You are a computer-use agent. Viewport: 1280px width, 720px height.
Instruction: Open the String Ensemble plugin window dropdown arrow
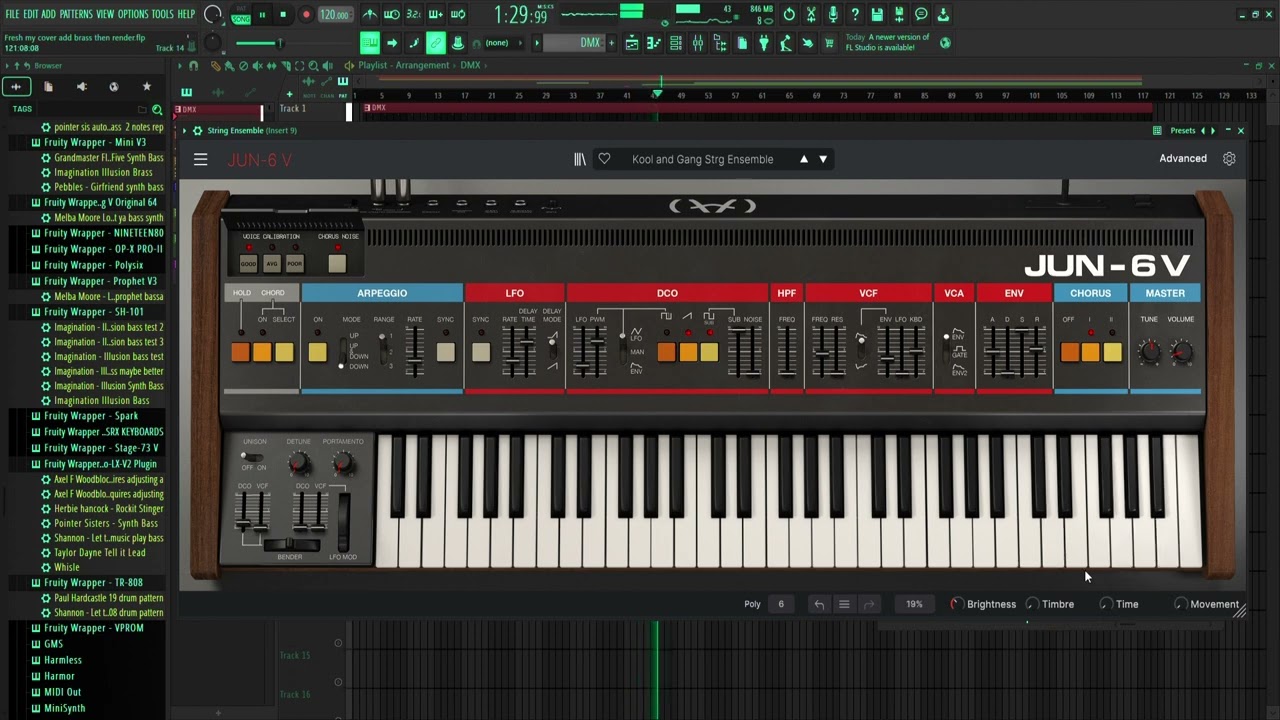185,131
